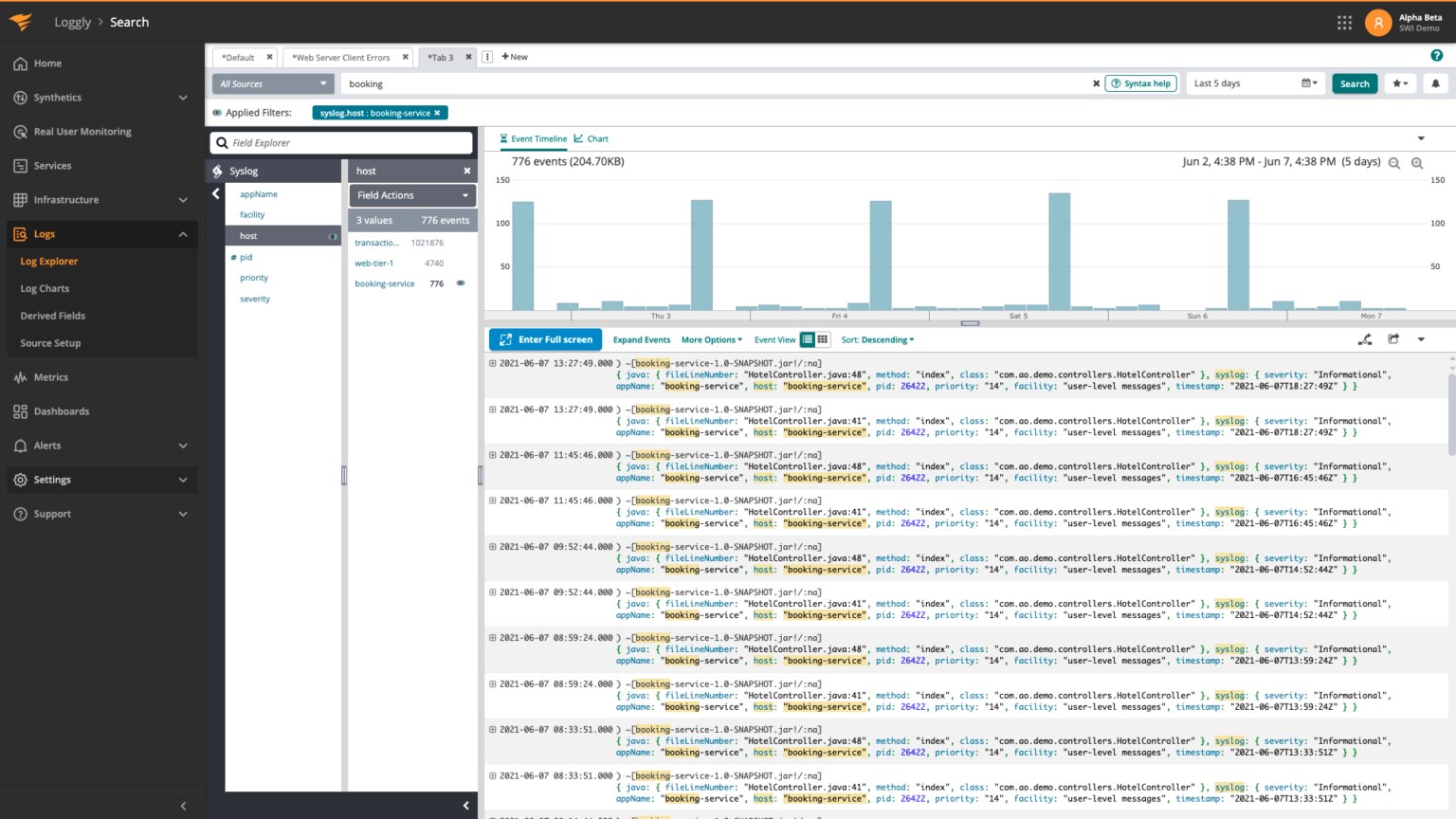Open the app grid in the top bar

pyautogui.click(x=1344, y=22)
